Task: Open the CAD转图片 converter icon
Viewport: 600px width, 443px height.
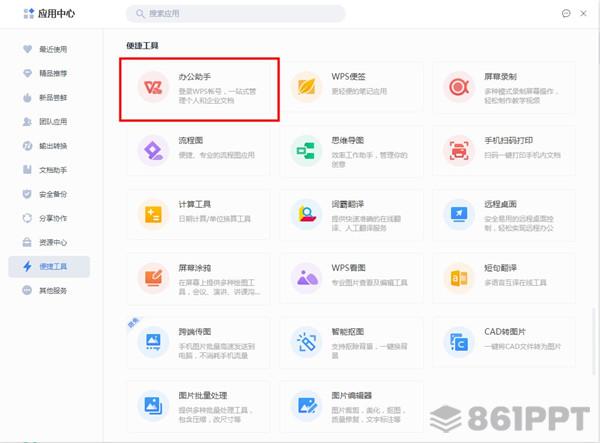Action: [459, 341]
